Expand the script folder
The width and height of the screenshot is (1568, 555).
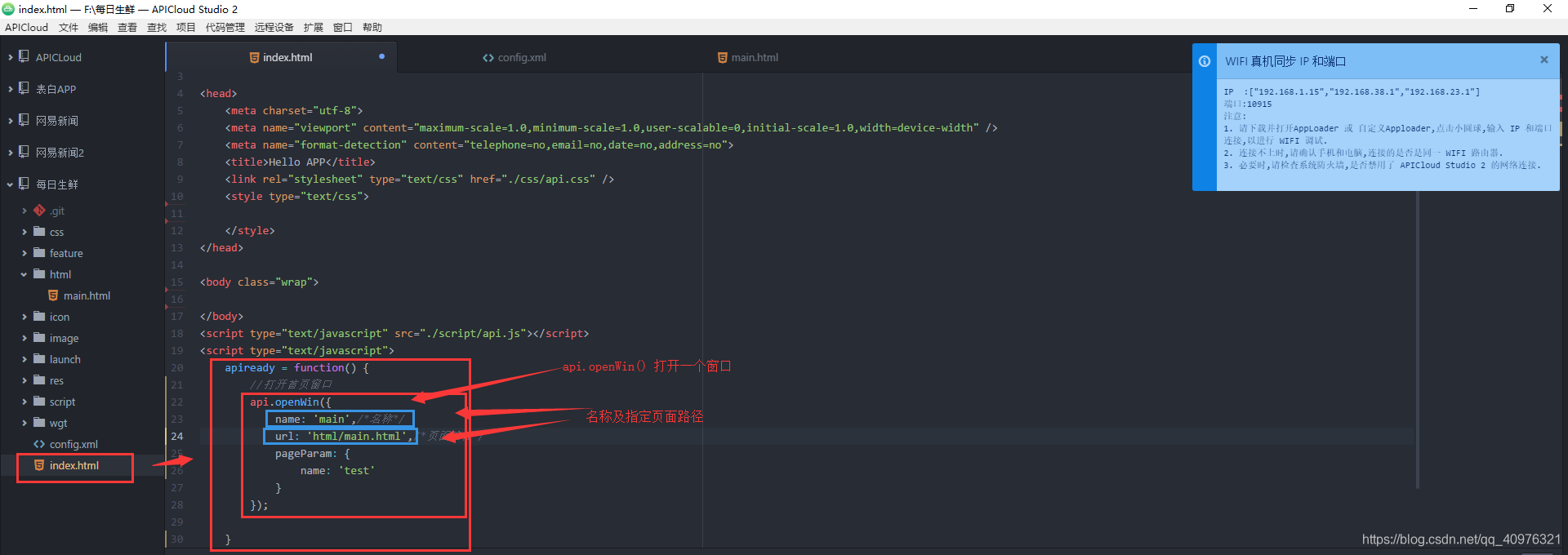tap(24, 402)
